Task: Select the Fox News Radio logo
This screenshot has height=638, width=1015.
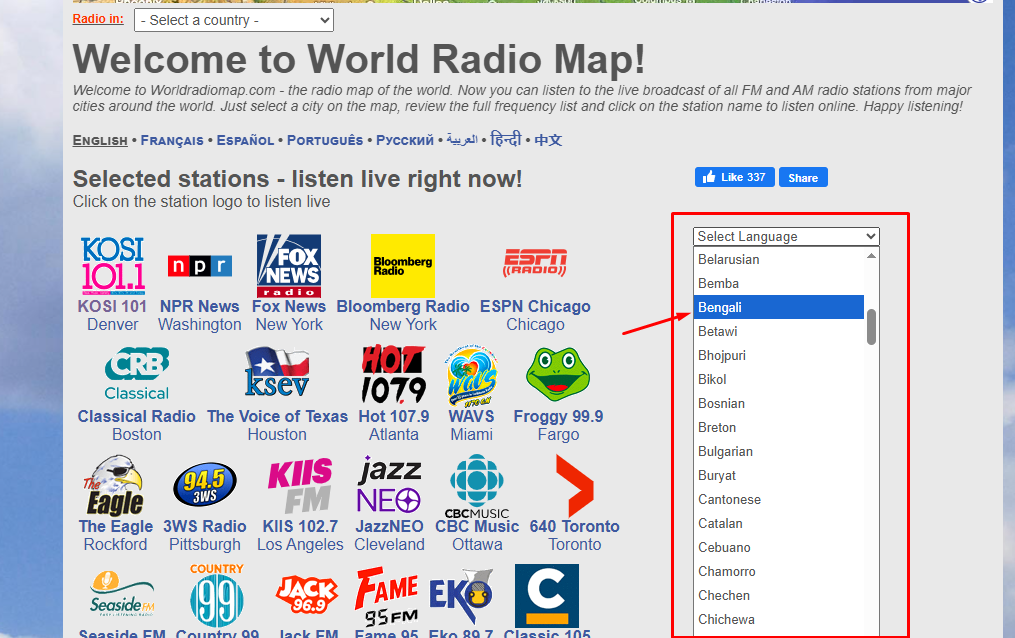Action: point(288,265)
